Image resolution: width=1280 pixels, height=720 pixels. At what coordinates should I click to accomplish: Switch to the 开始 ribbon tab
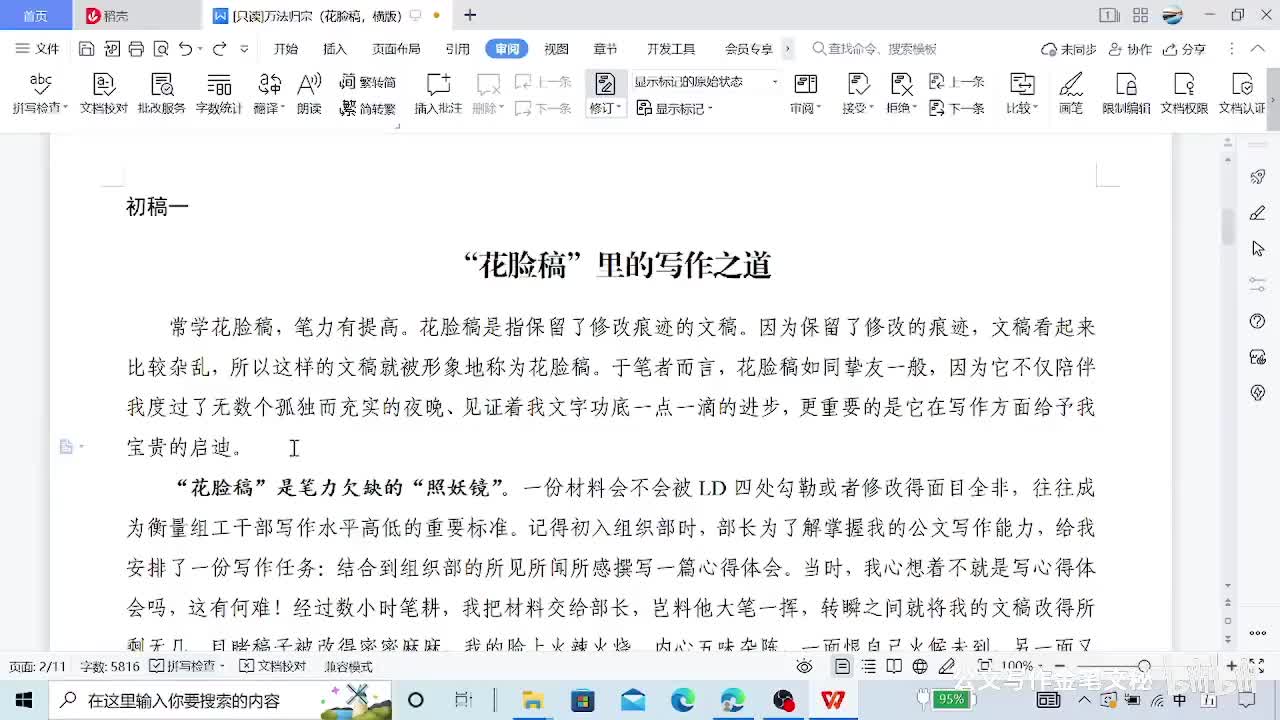pyautogui.click(x=286, y=49)
